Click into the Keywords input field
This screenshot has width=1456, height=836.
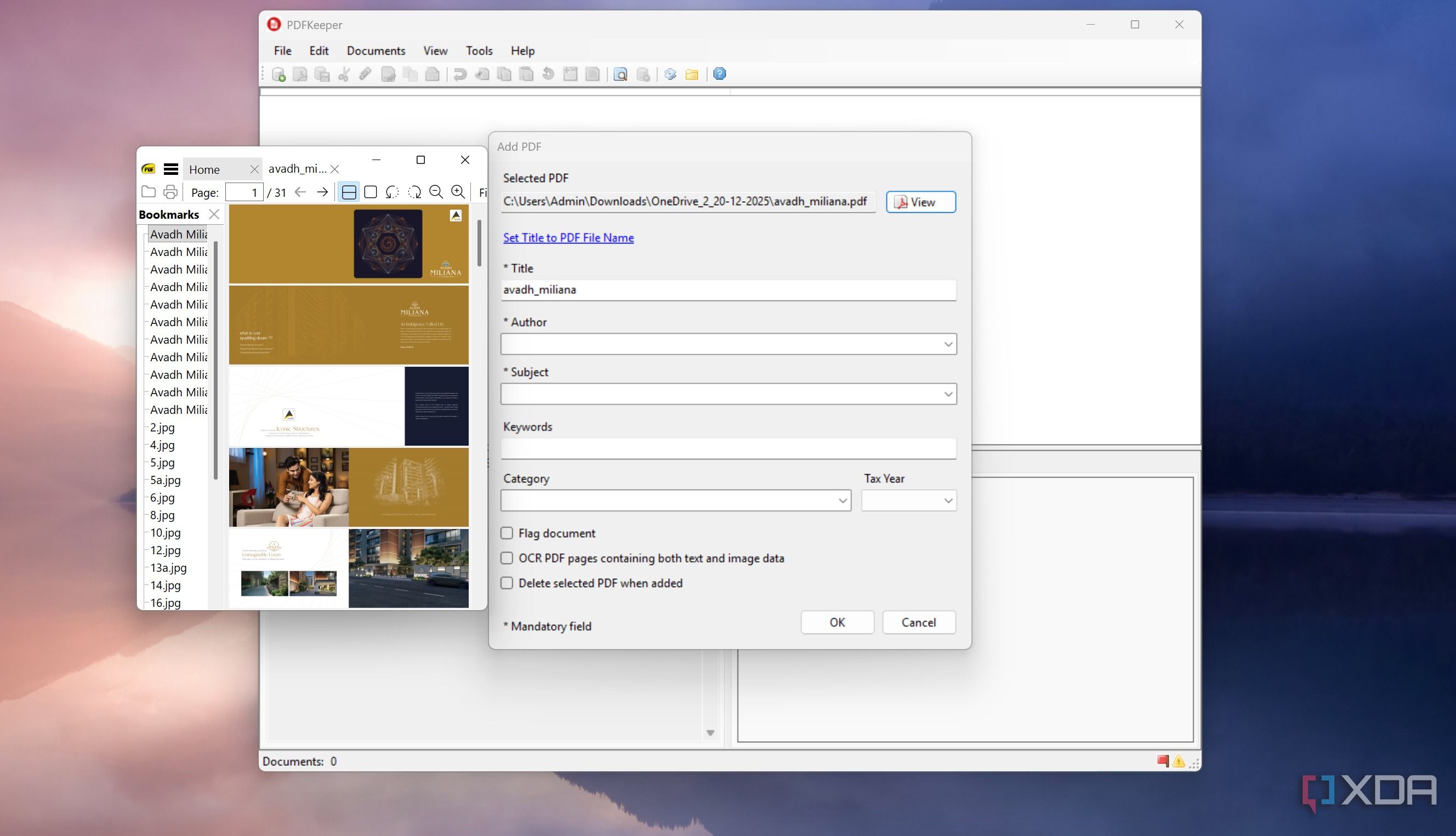pos(727,449)
